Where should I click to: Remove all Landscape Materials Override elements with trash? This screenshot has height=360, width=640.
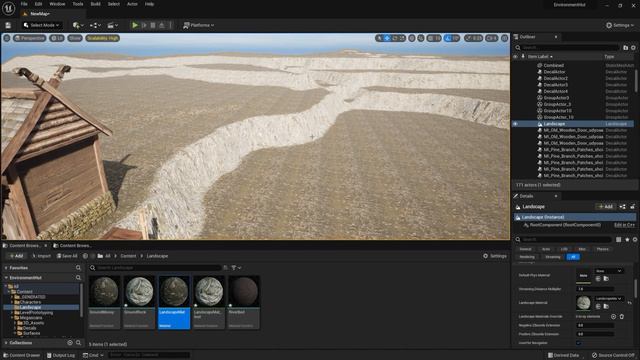tap(622, 316)
